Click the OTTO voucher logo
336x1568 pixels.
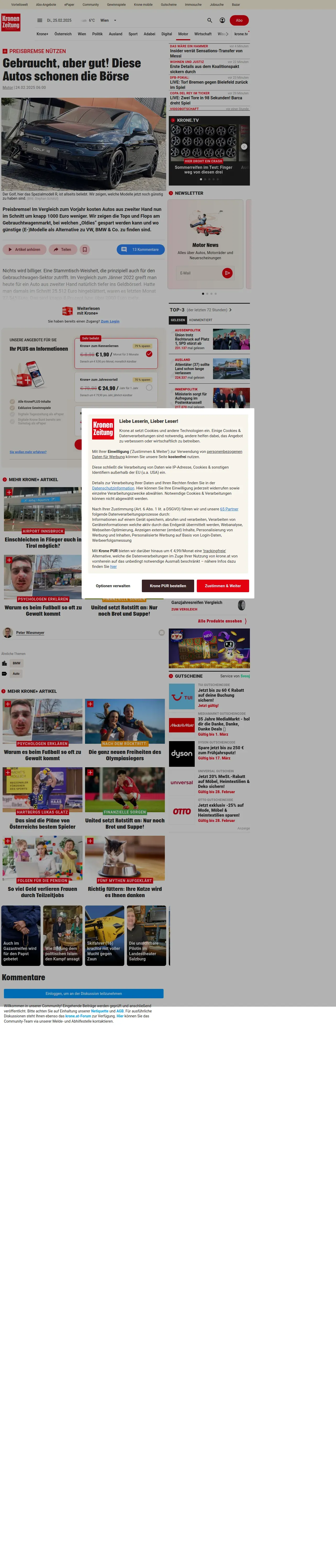182,811
